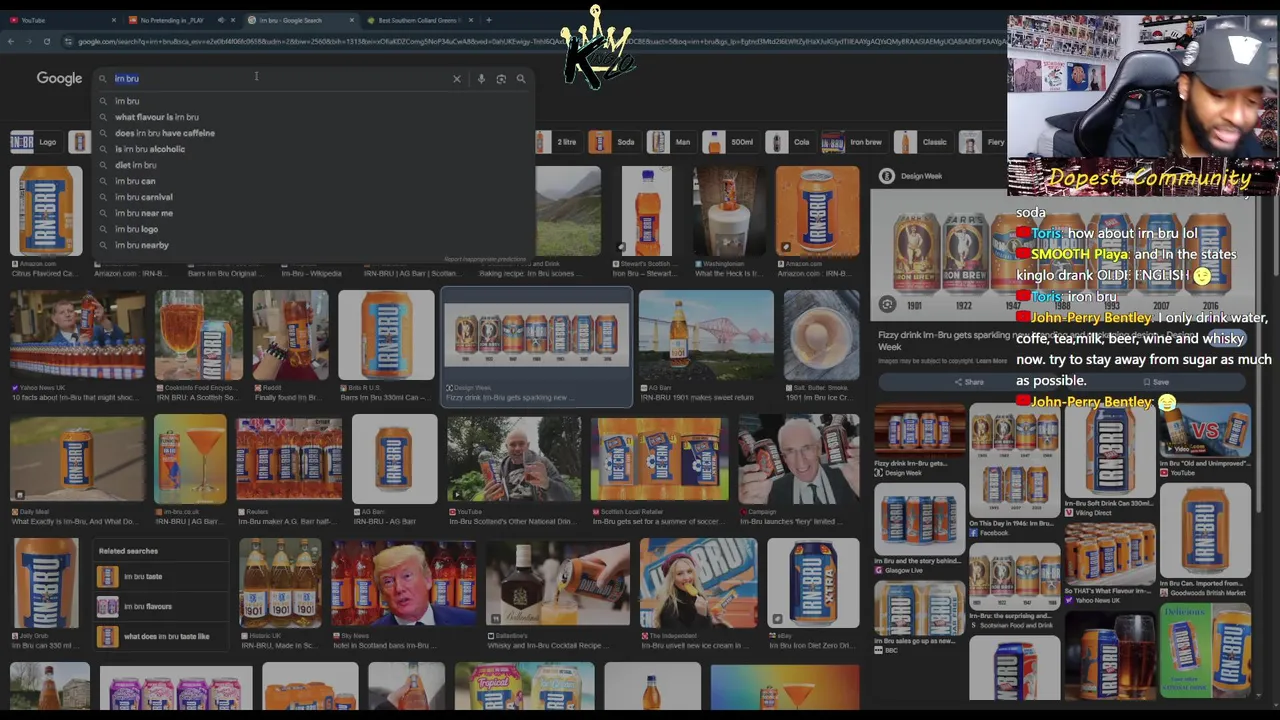The image size is (1280, 720).
Task: Open the eBay Irn-Bru XTRA can thumbnail
Action: (813, 583)
